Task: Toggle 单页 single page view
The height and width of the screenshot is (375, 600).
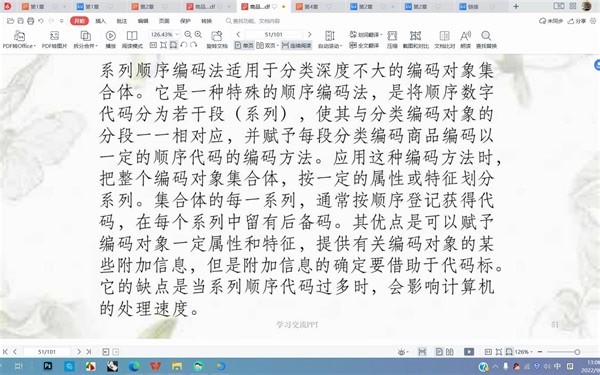Action: click(244, 46)
